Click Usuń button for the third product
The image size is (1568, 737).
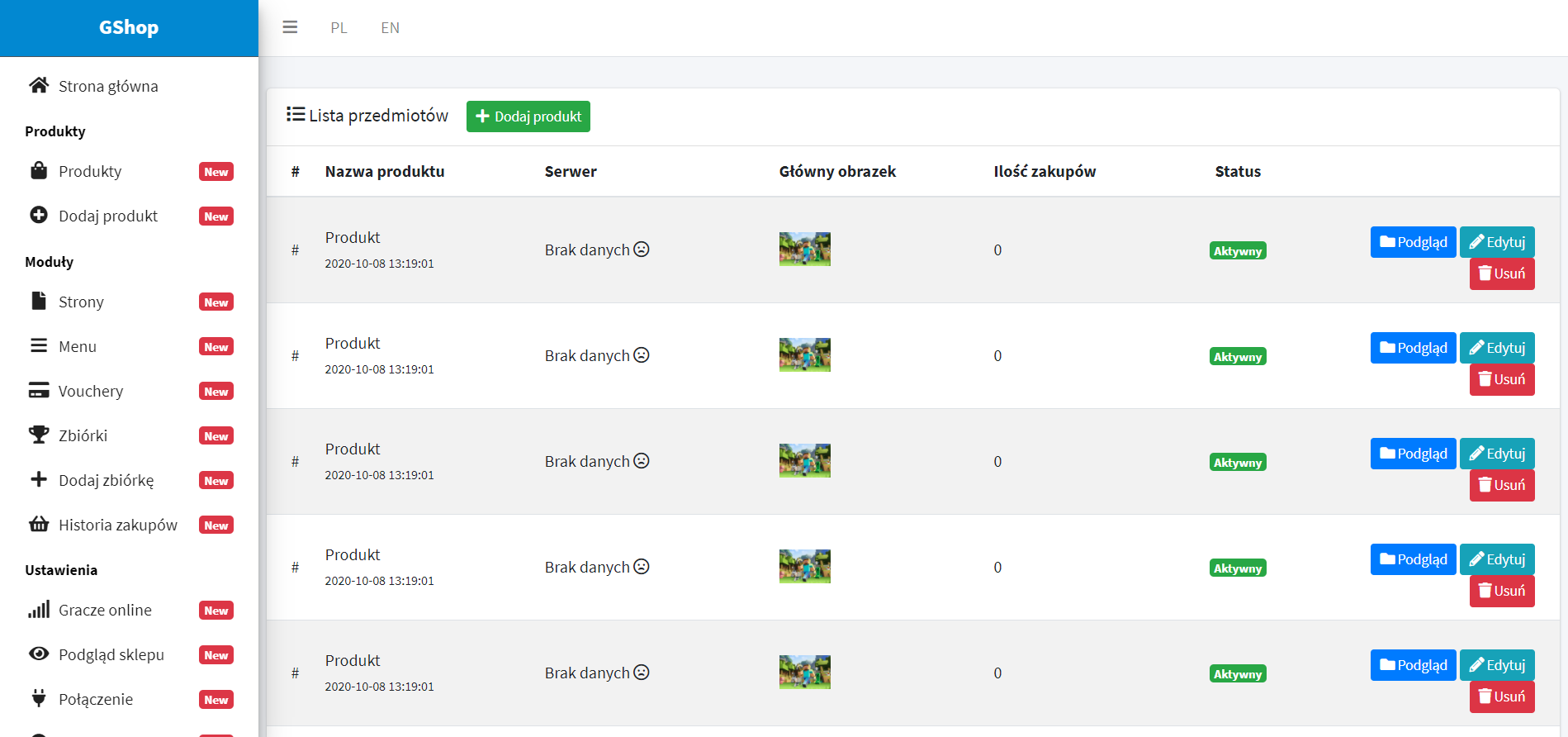1501,485
